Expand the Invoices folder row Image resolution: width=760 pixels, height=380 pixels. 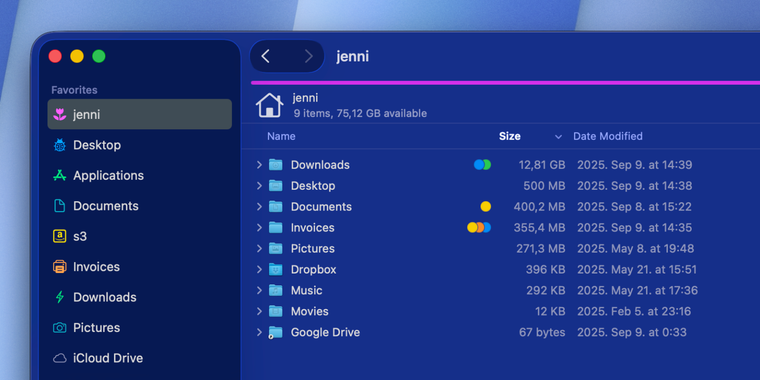pyautogui.click(x=259, y=227)
